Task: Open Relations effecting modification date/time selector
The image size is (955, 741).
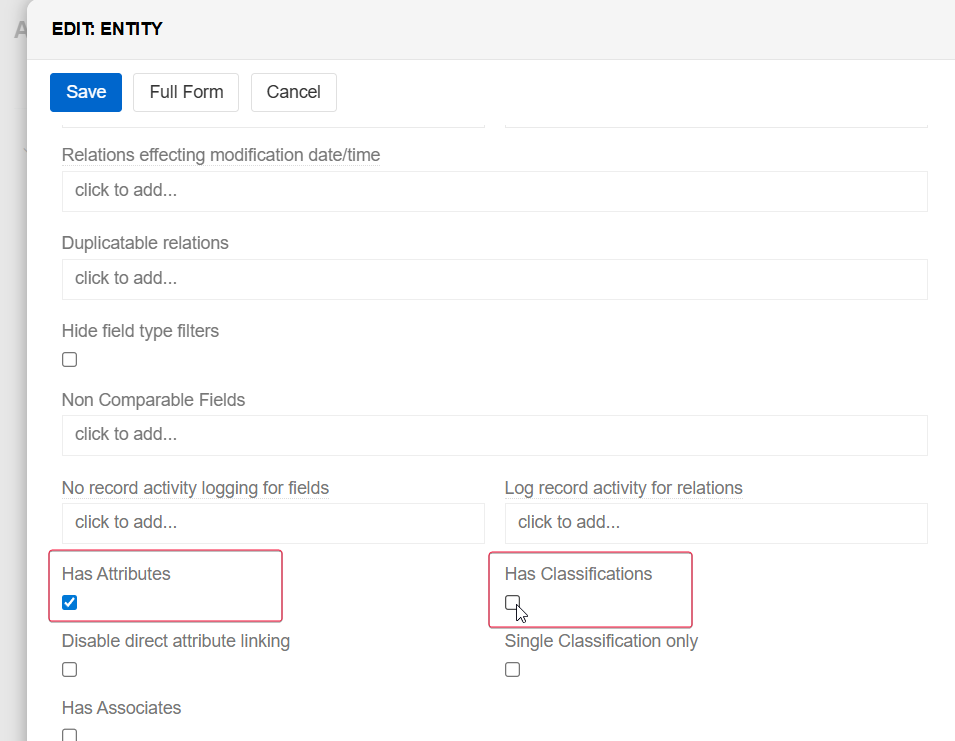Action: click(494, 191)
